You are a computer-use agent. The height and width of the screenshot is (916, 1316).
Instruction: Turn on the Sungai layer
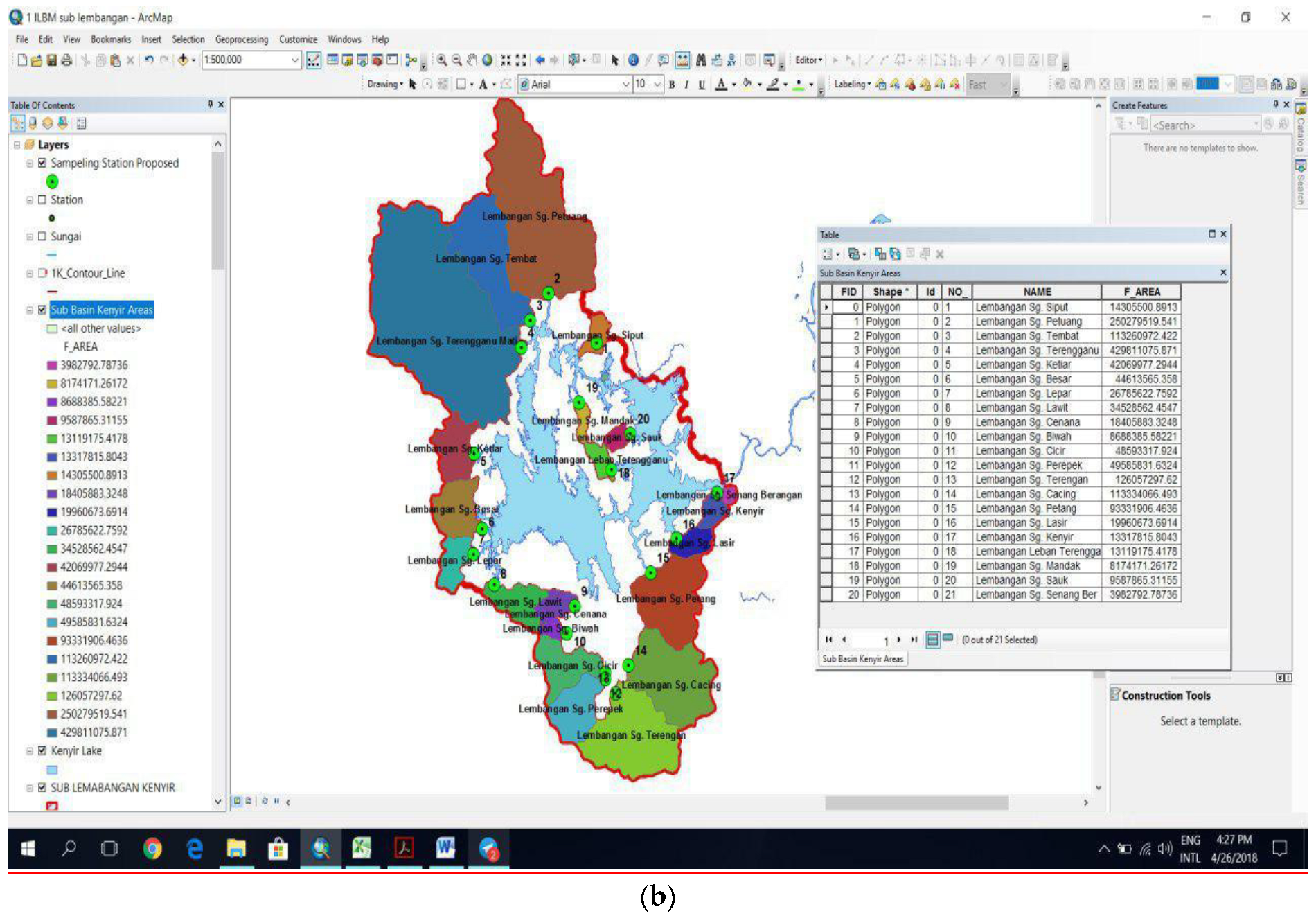tap(42, 236)
